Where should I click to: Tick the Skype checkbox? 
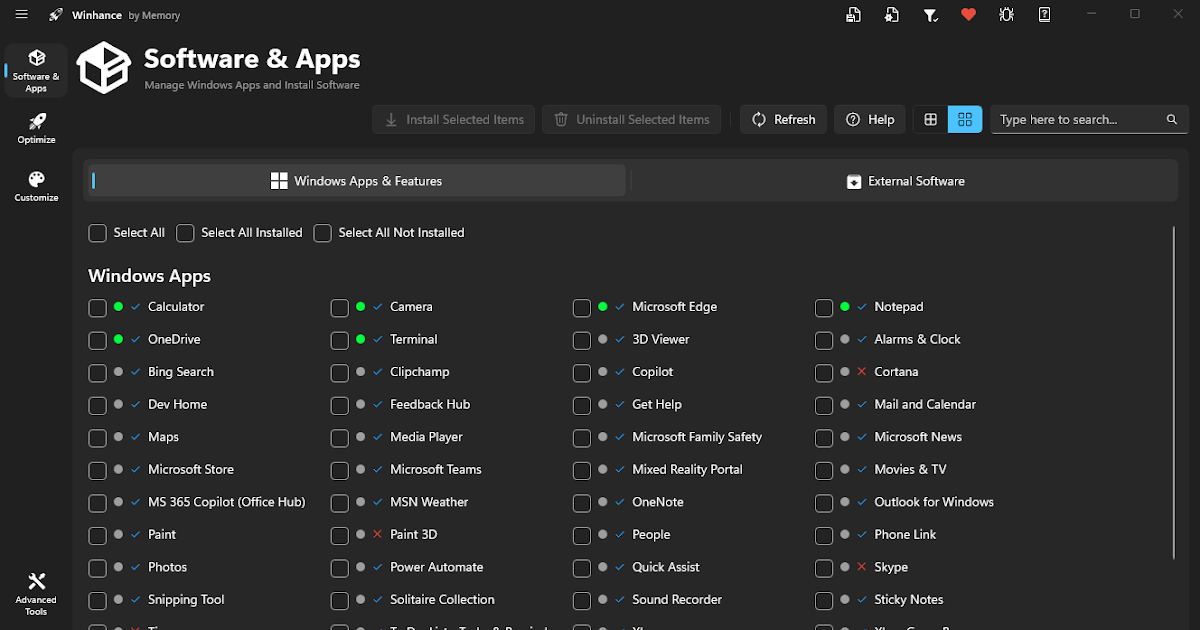[x=824, y=568]
